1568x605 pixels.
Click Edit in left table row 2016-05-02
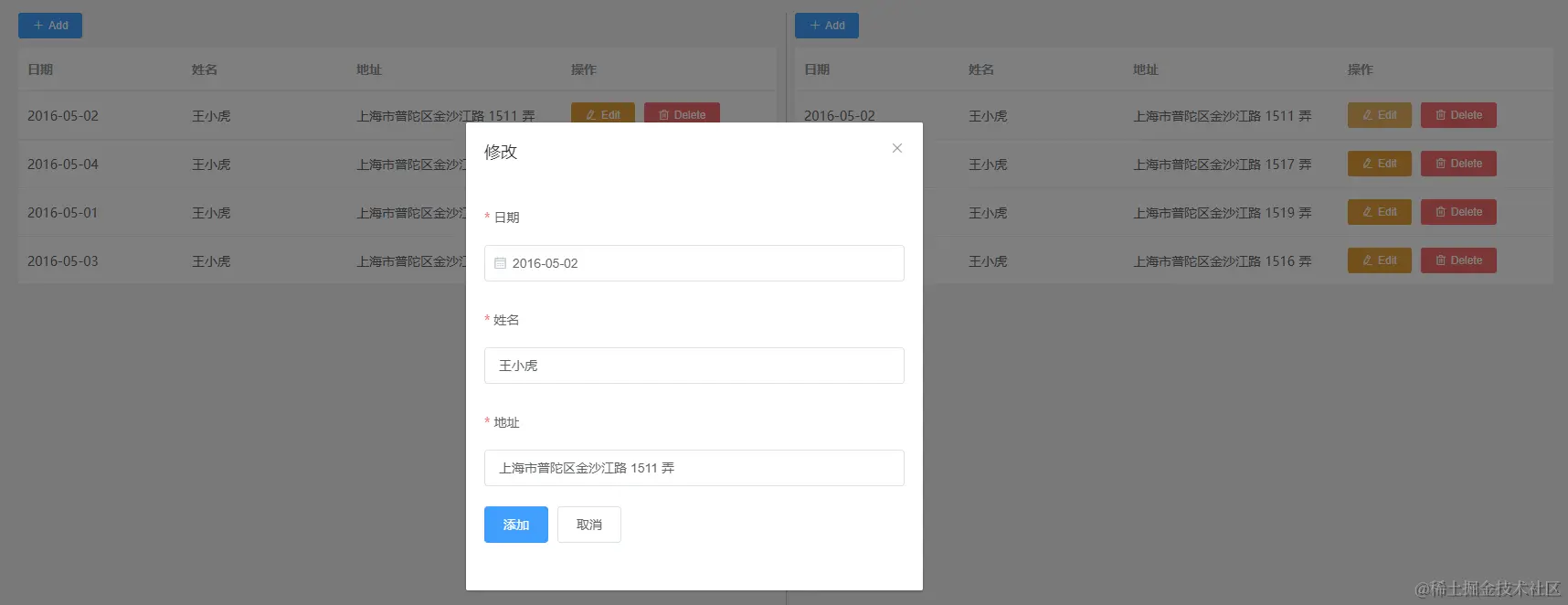click(603, 112)
